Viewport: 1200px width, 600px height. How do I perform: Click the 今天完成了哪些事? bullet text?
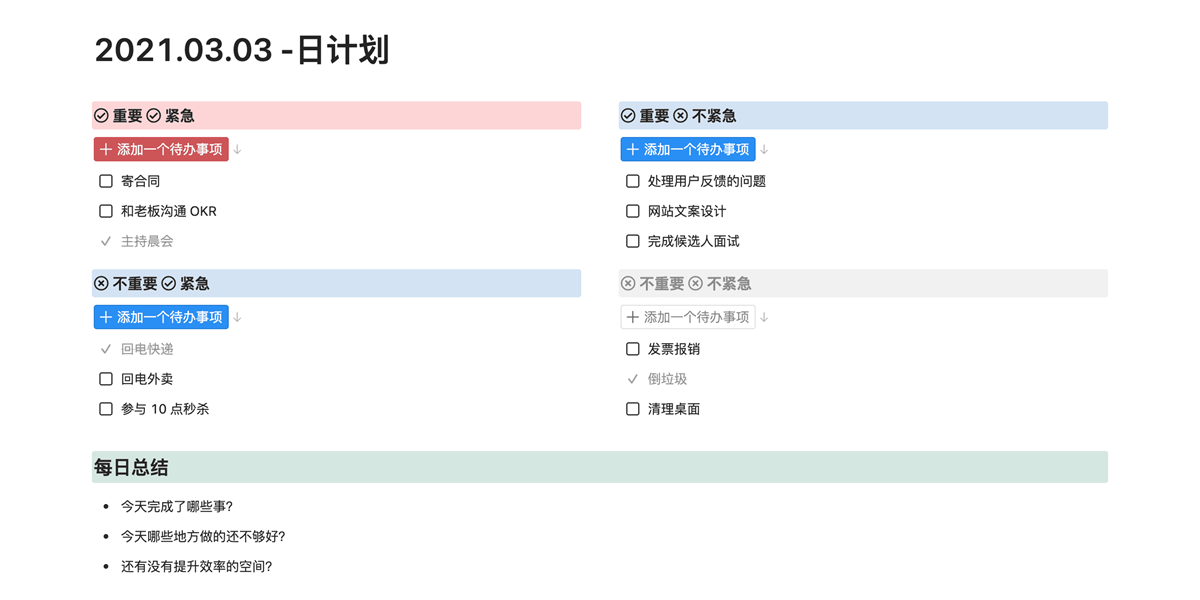coord(177,507)
